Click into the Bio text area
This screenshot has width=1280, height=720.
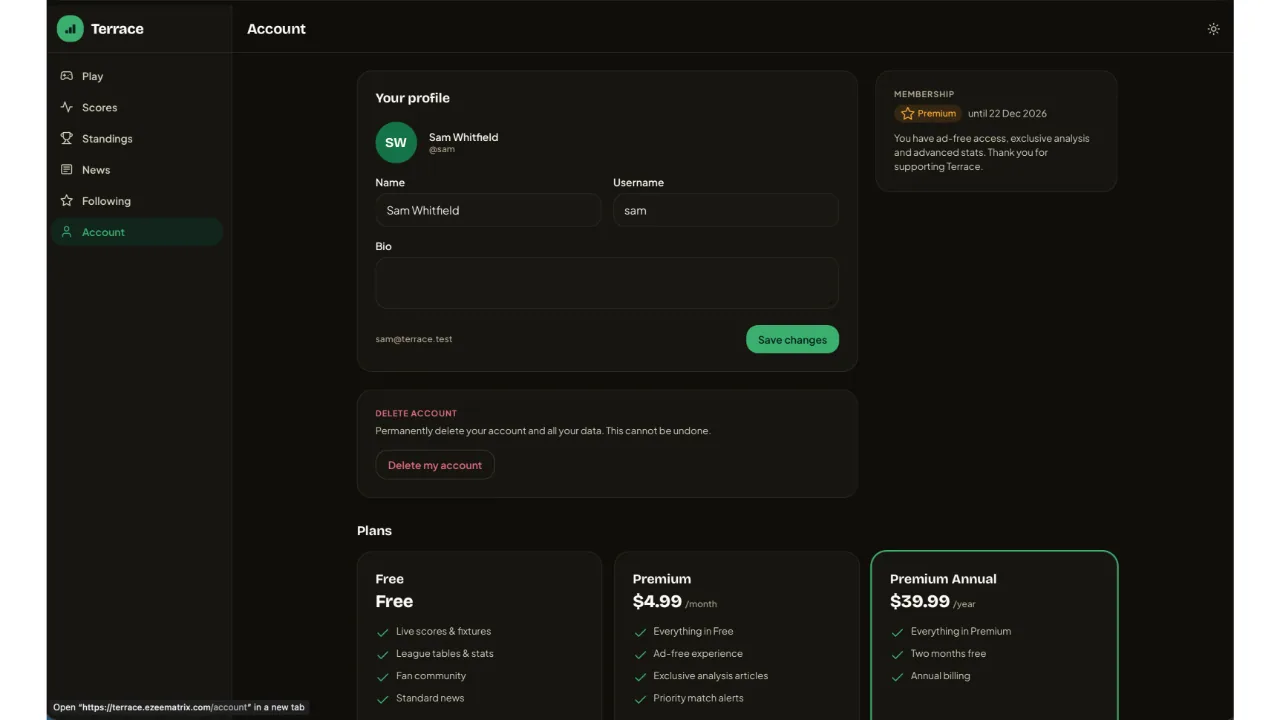[607, 283]
